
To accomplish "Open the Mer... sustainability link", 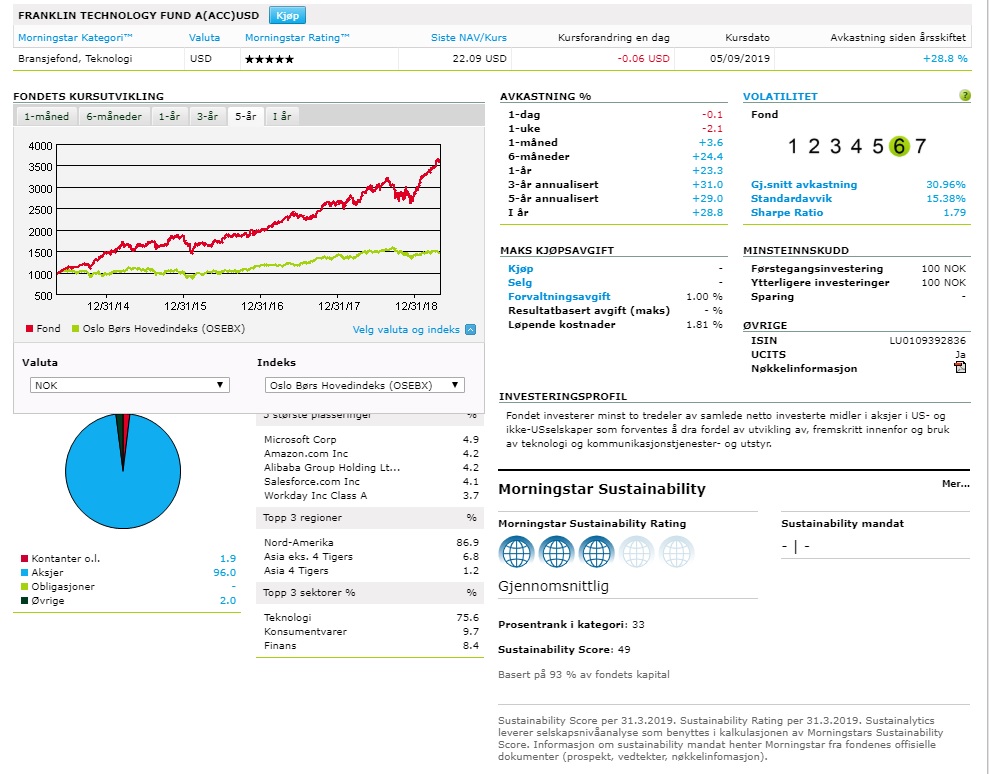I will 956,483.
